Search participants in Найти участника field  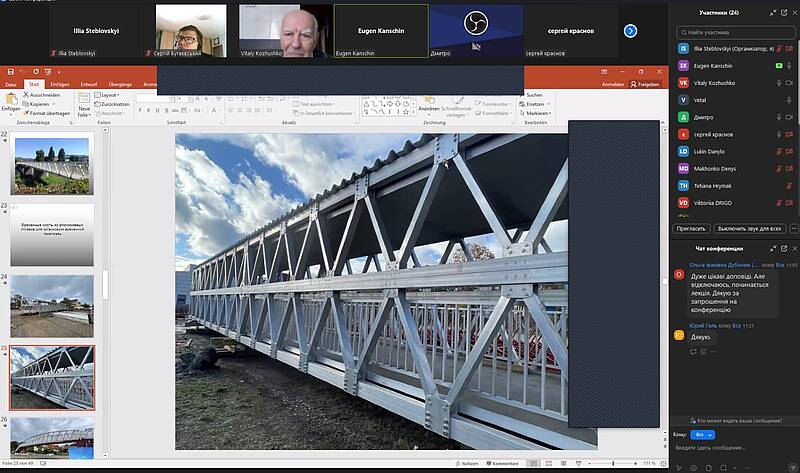point(735,32)
